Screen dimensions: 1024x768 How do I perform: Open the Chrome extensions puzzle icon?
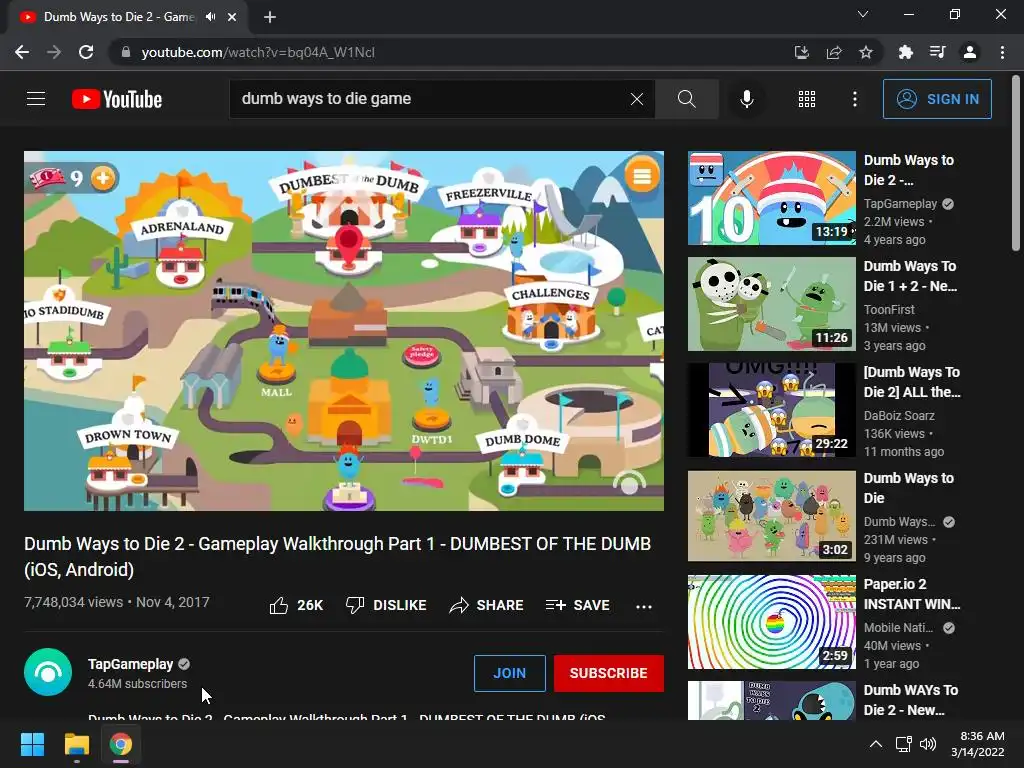pos(905,52)
